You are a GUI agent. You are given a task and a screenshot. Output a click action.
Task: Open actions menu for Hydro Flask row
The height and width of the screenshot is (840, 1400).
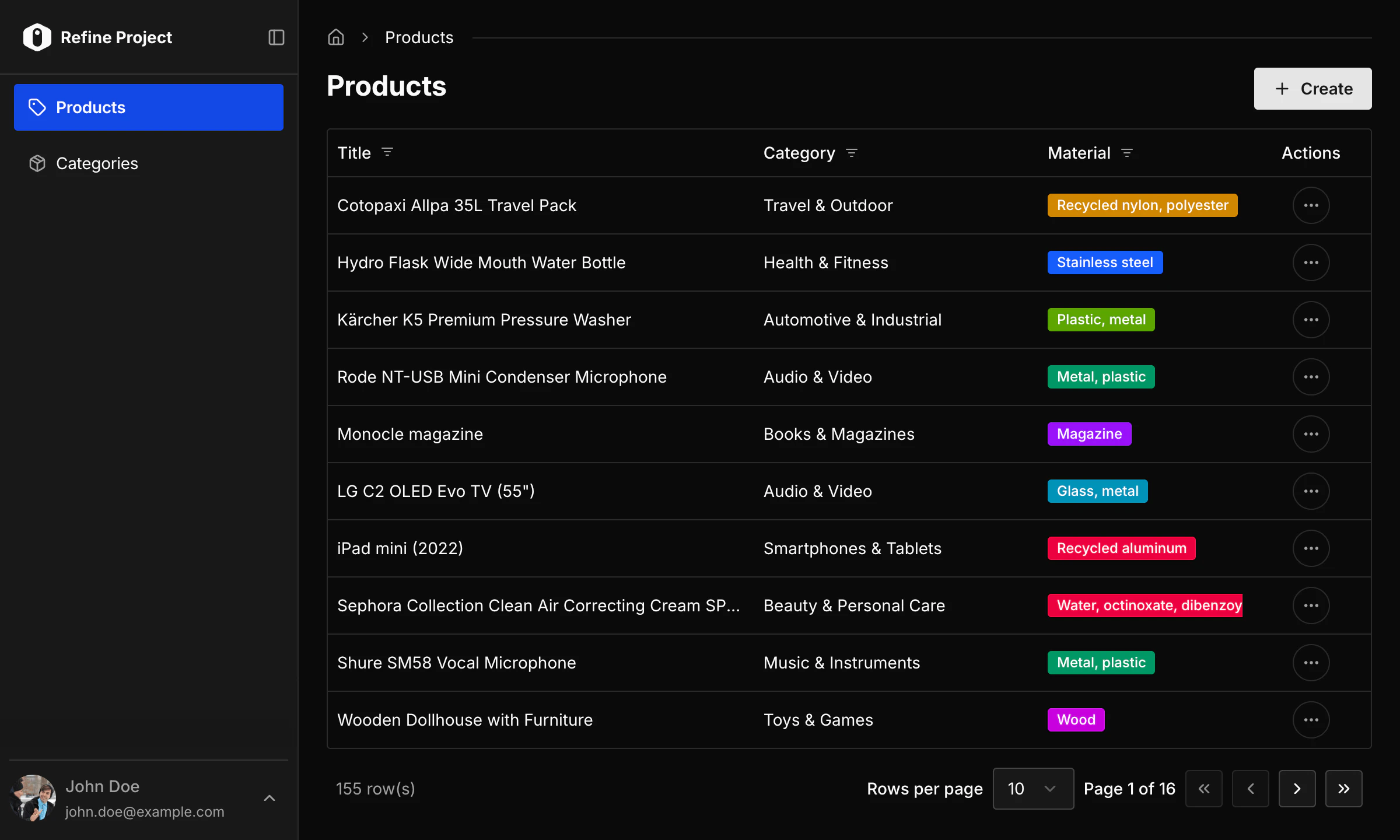point(1311,262)
